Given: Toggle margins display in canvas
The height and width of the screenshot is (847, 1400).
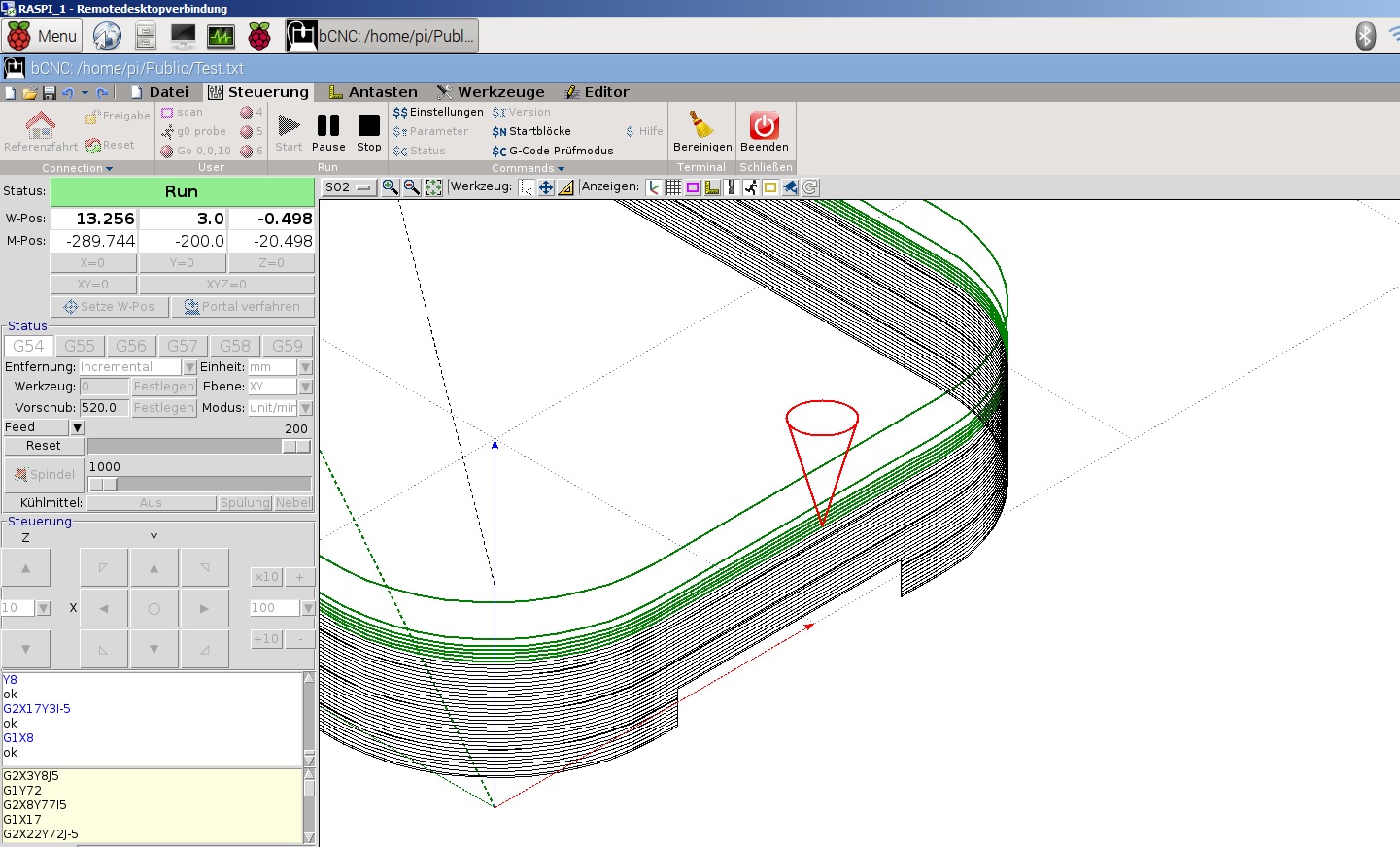Looking at the screenshot, I should click(x=693, y=186).
